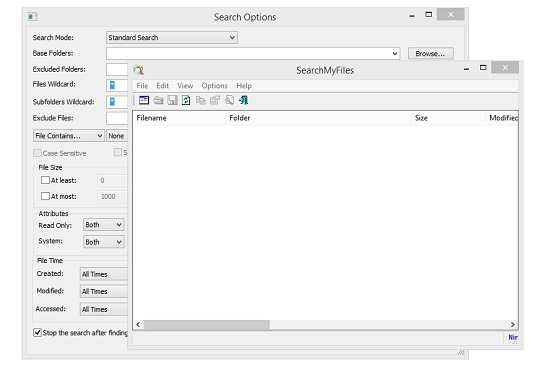Open the System attribute dropdown
The height and width of the screenshot is (381, 550).
104,242
